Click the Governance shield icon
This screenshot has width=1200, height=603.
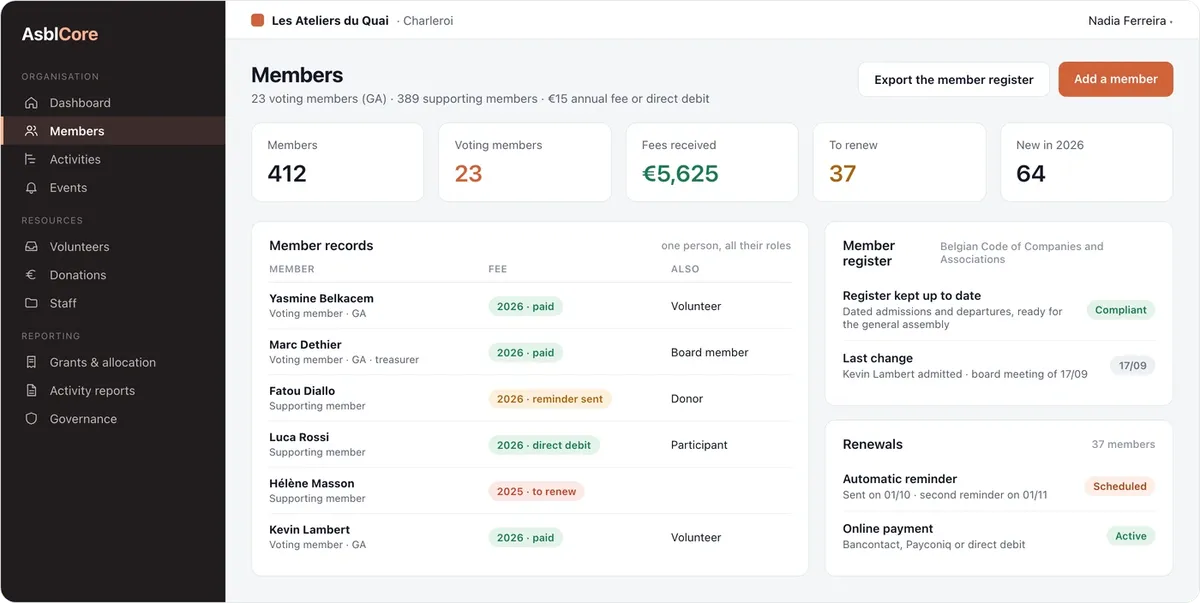[31, 419]
